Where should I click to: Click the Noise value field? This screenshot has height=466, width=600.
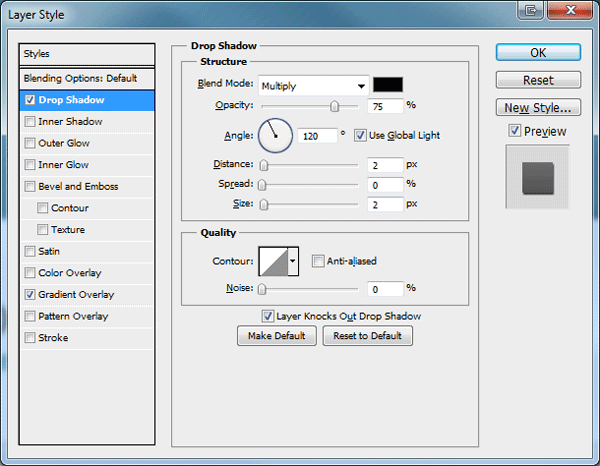point(385,289)
